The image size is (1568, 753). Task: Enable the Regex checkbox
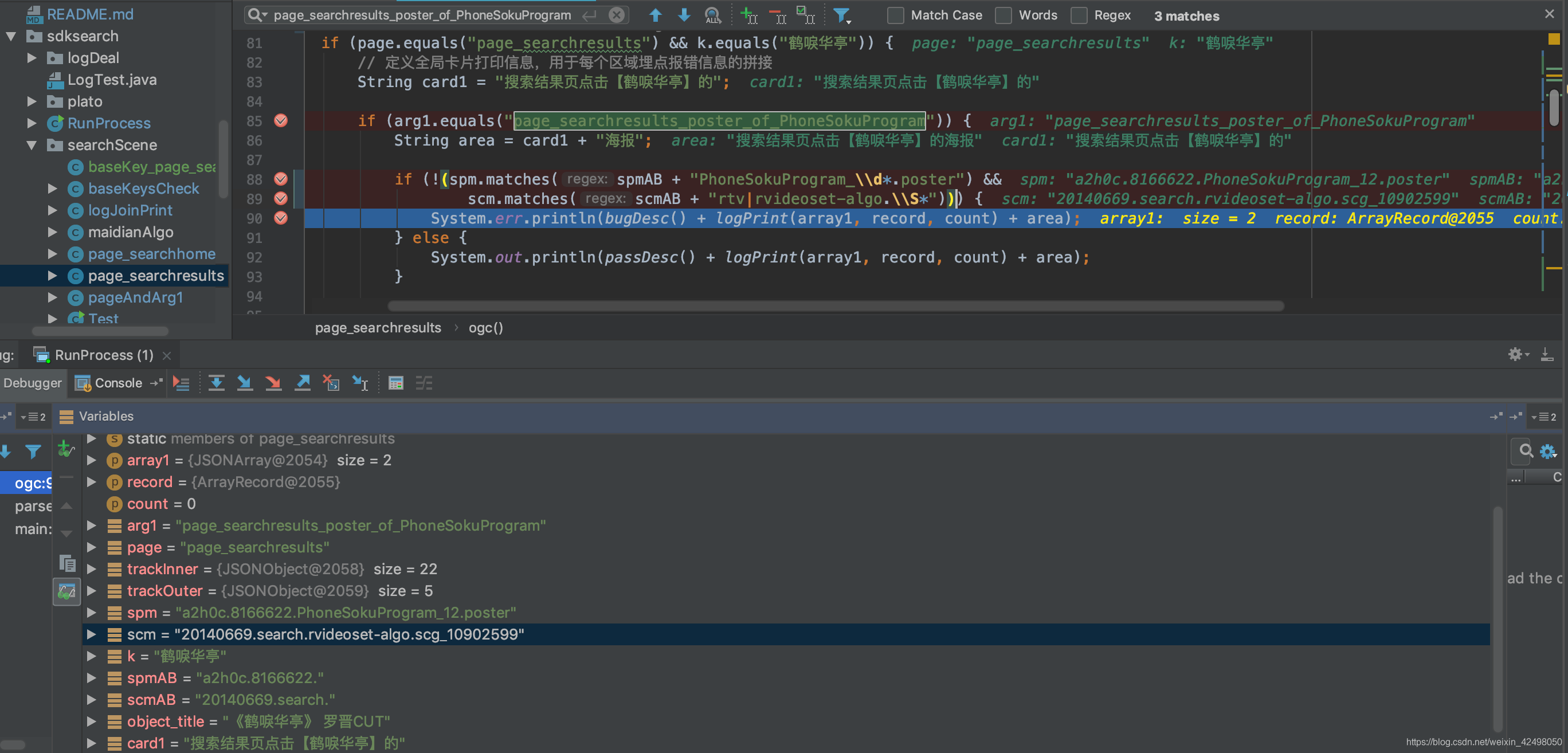click(x=1079, y=15)
